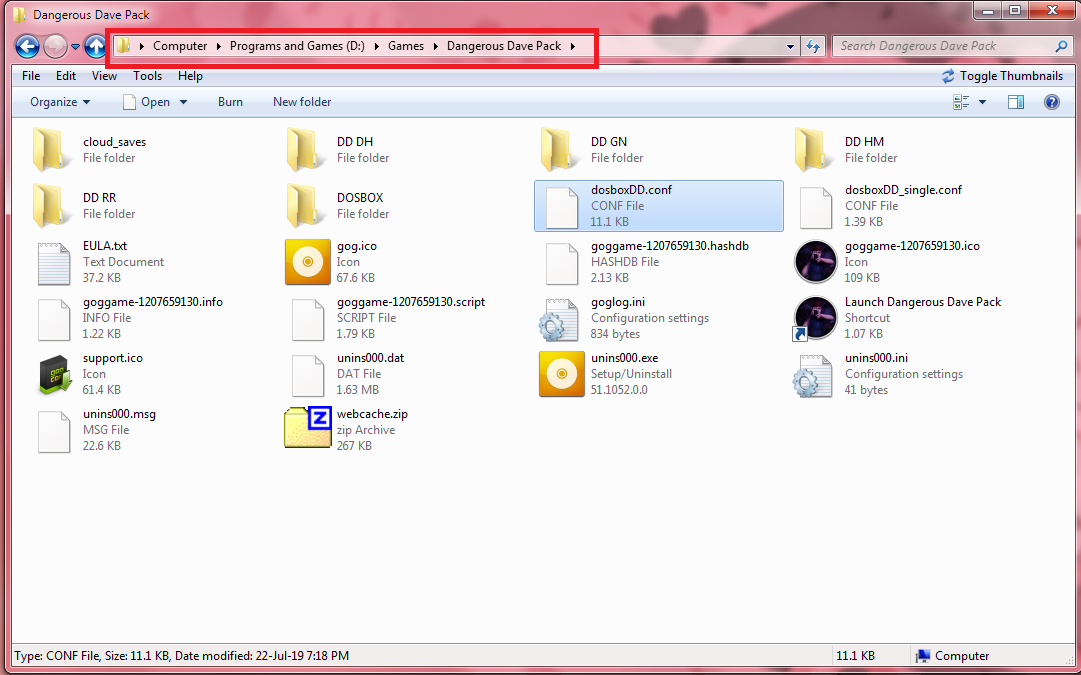Select the Launch Dangerous Dave Pack shortcut icon
1081x675 pixels.
(x=815, y=319)
